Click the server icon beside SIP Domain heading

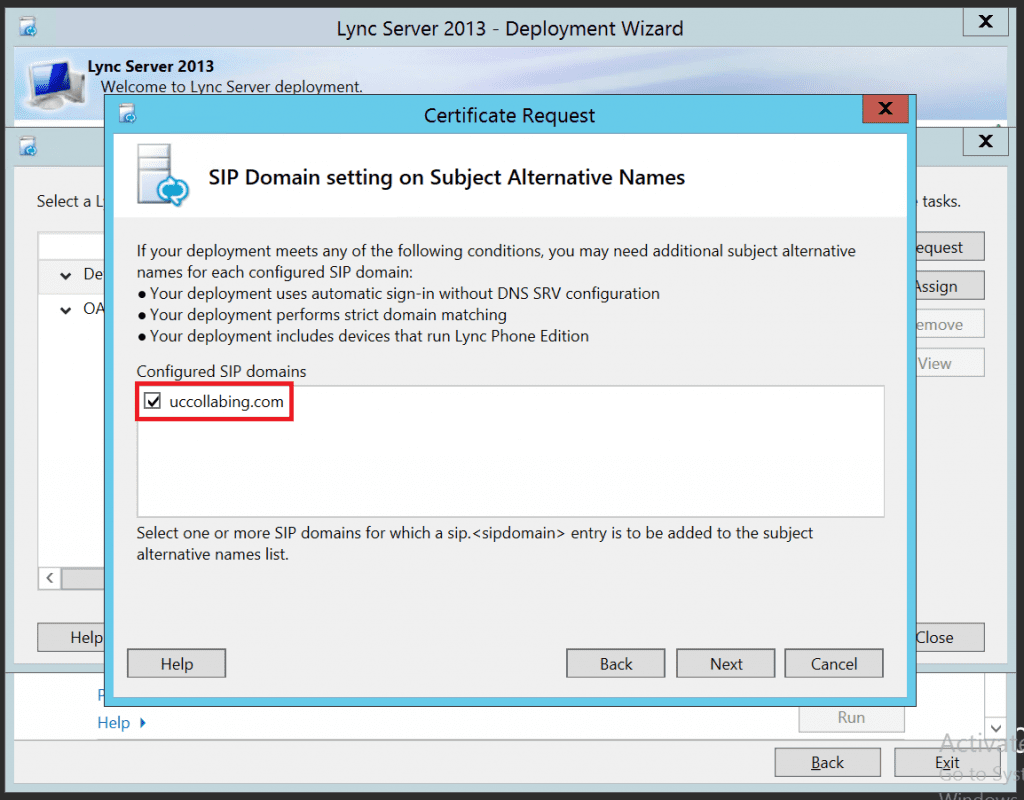pos(162,175)
